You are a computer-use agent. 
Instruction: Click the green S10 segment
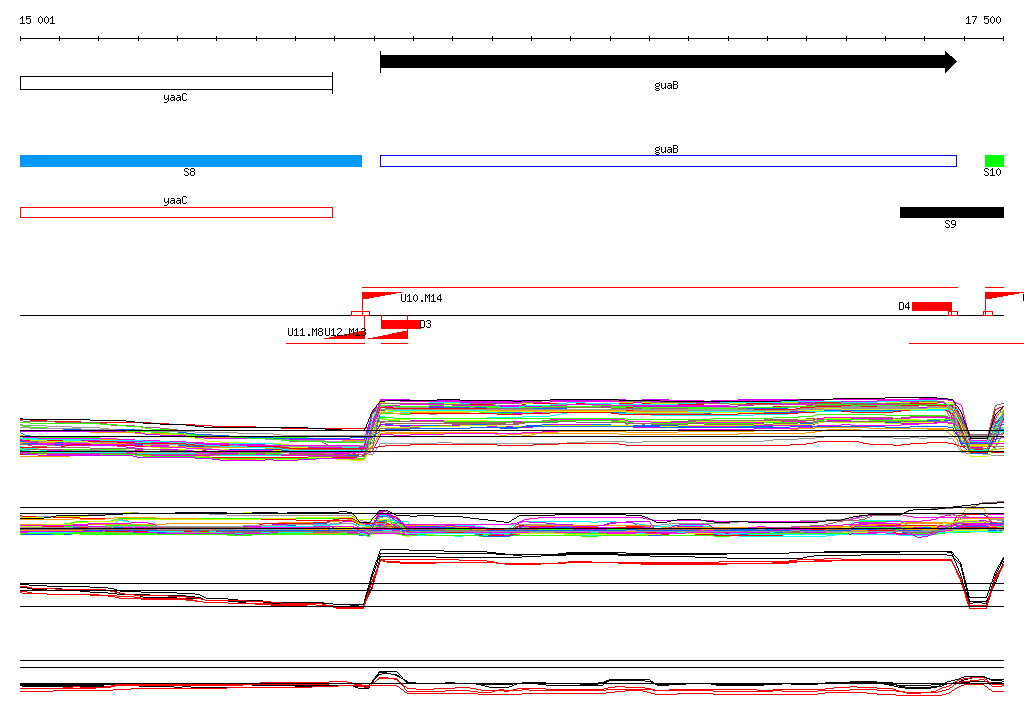(x=994, y=161)
